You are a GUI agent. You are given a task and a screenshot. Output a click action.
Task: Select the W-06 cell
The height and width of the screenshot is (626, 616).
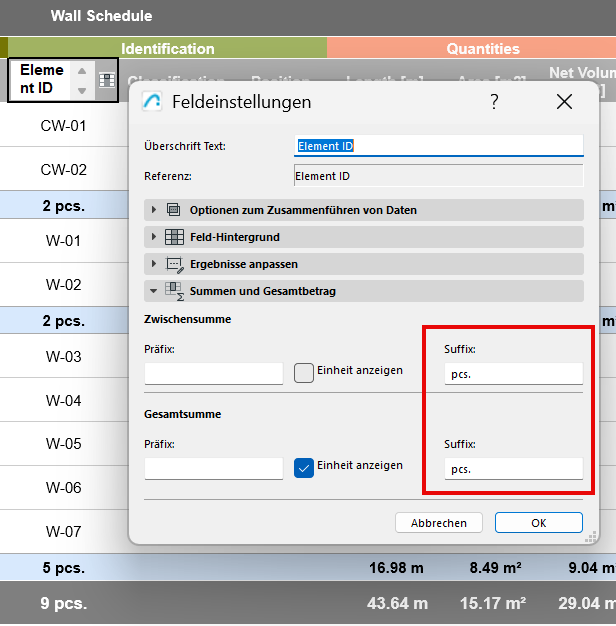pos(63,487)
